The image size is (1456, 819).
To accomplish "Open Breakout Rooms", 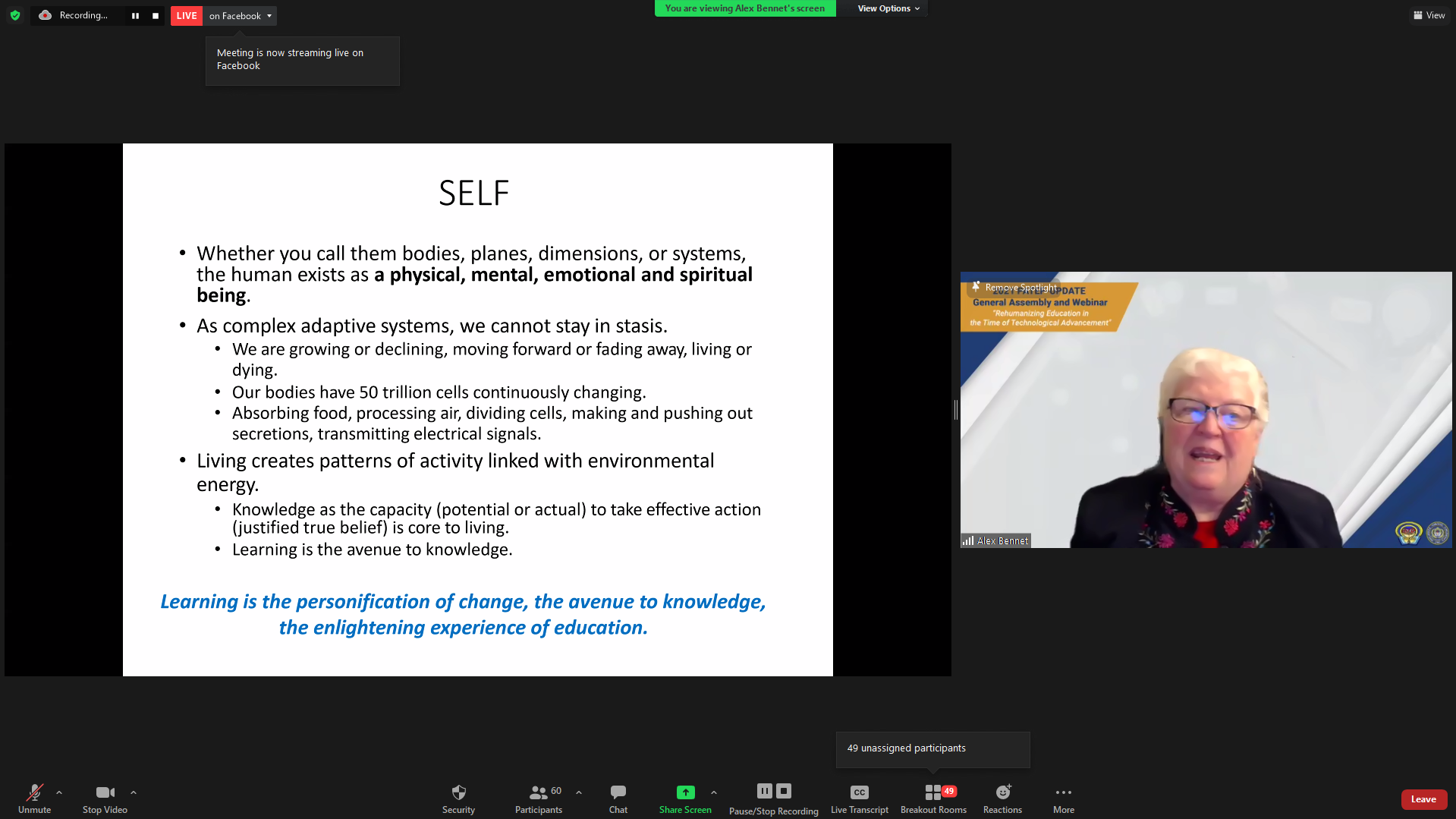I will point(933,792).
